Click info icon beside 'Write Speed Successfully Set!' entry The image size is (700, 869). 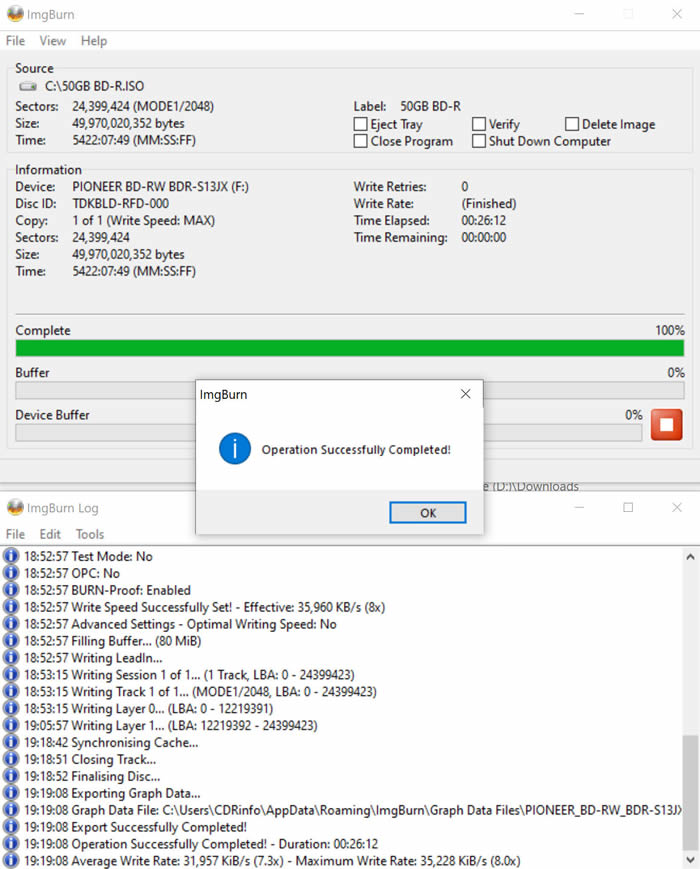11,607
